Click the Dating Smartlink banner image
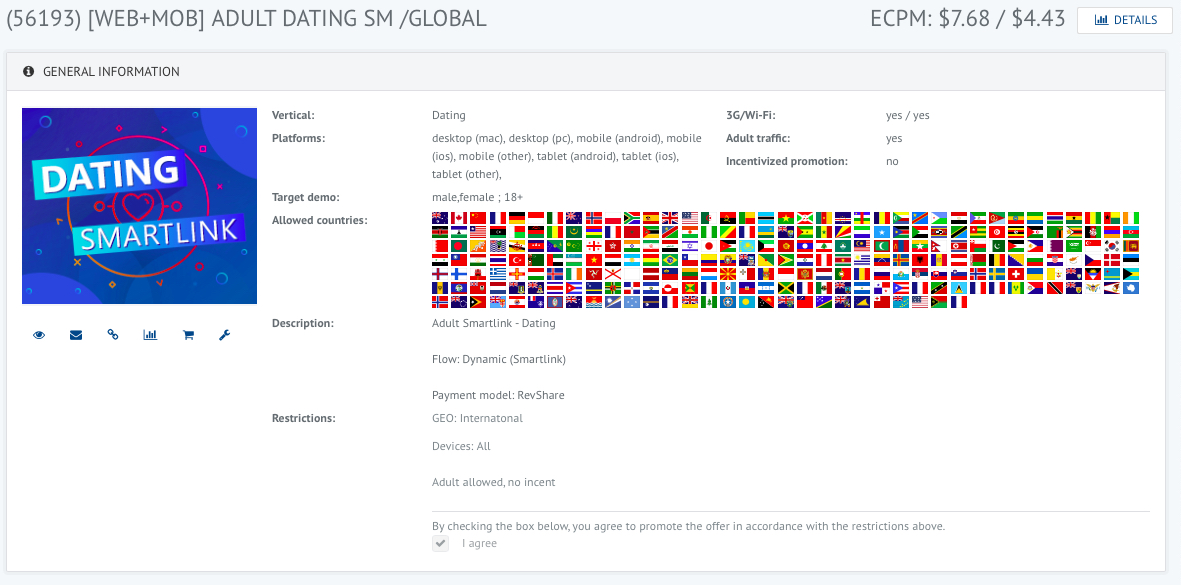The image size is (1181, 585). tap(139, 206)
